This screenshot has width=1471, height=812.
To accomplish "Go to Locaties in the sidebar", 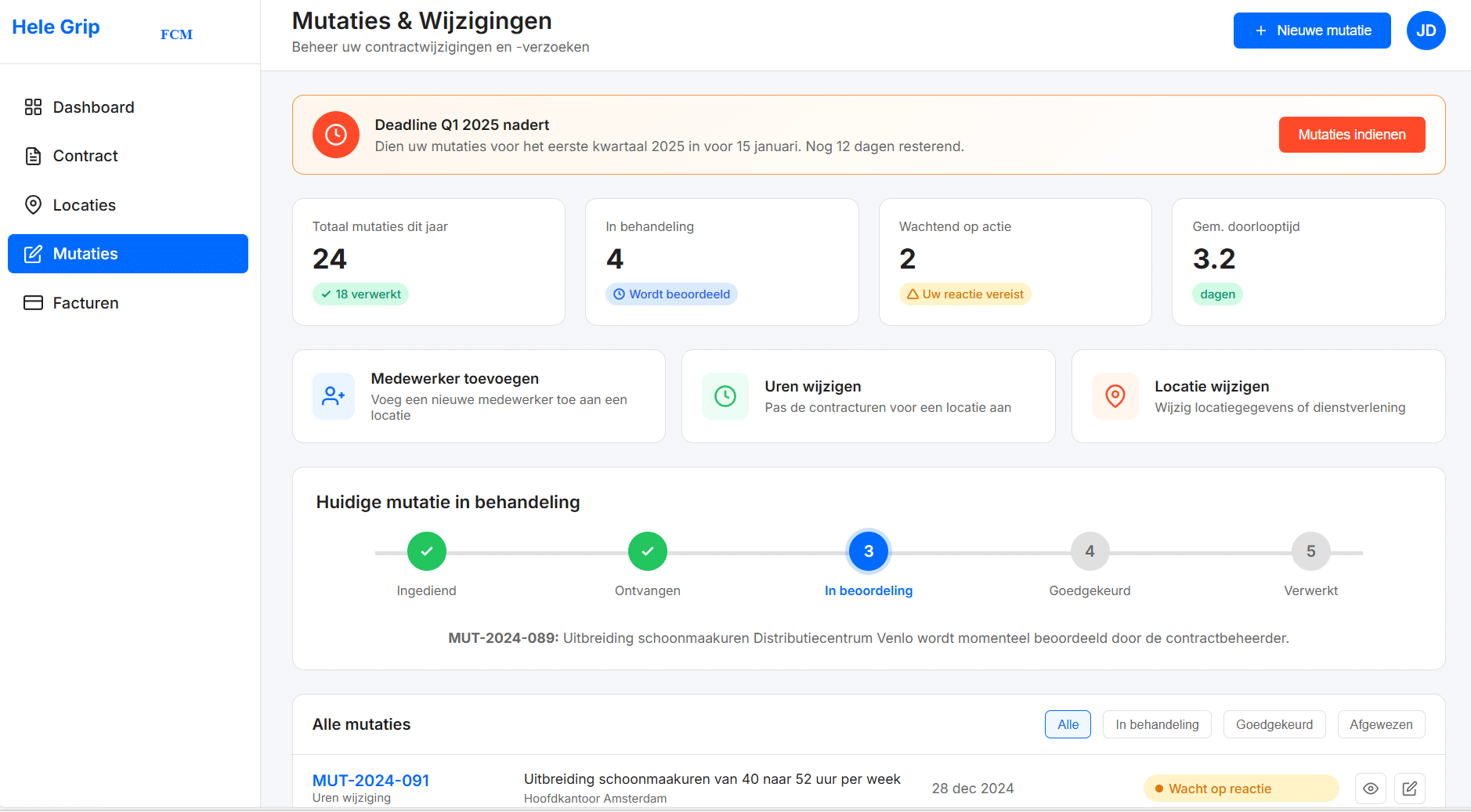I will (x=84, y=205).
